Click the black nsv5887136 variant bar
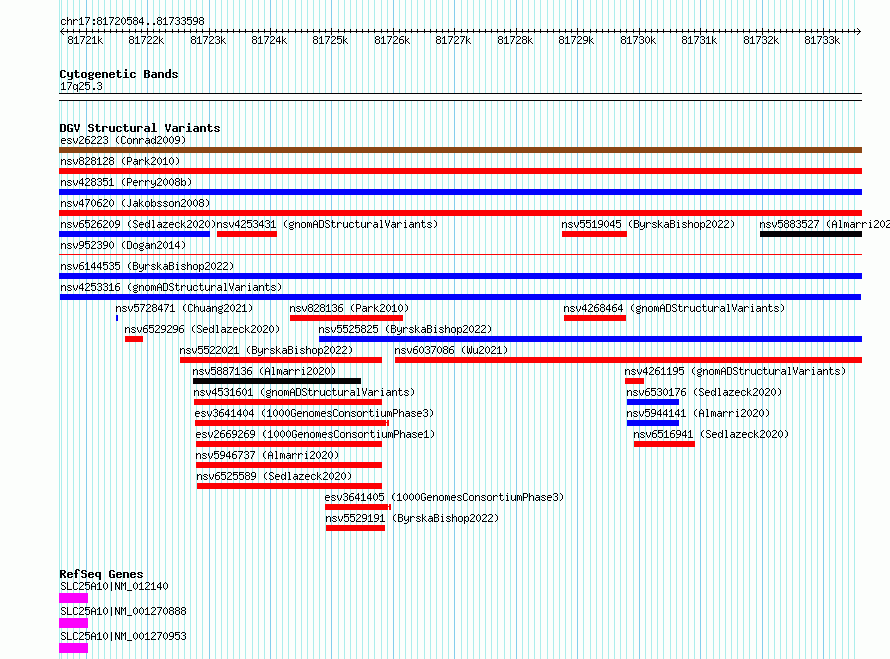 (x=277, y=381)
